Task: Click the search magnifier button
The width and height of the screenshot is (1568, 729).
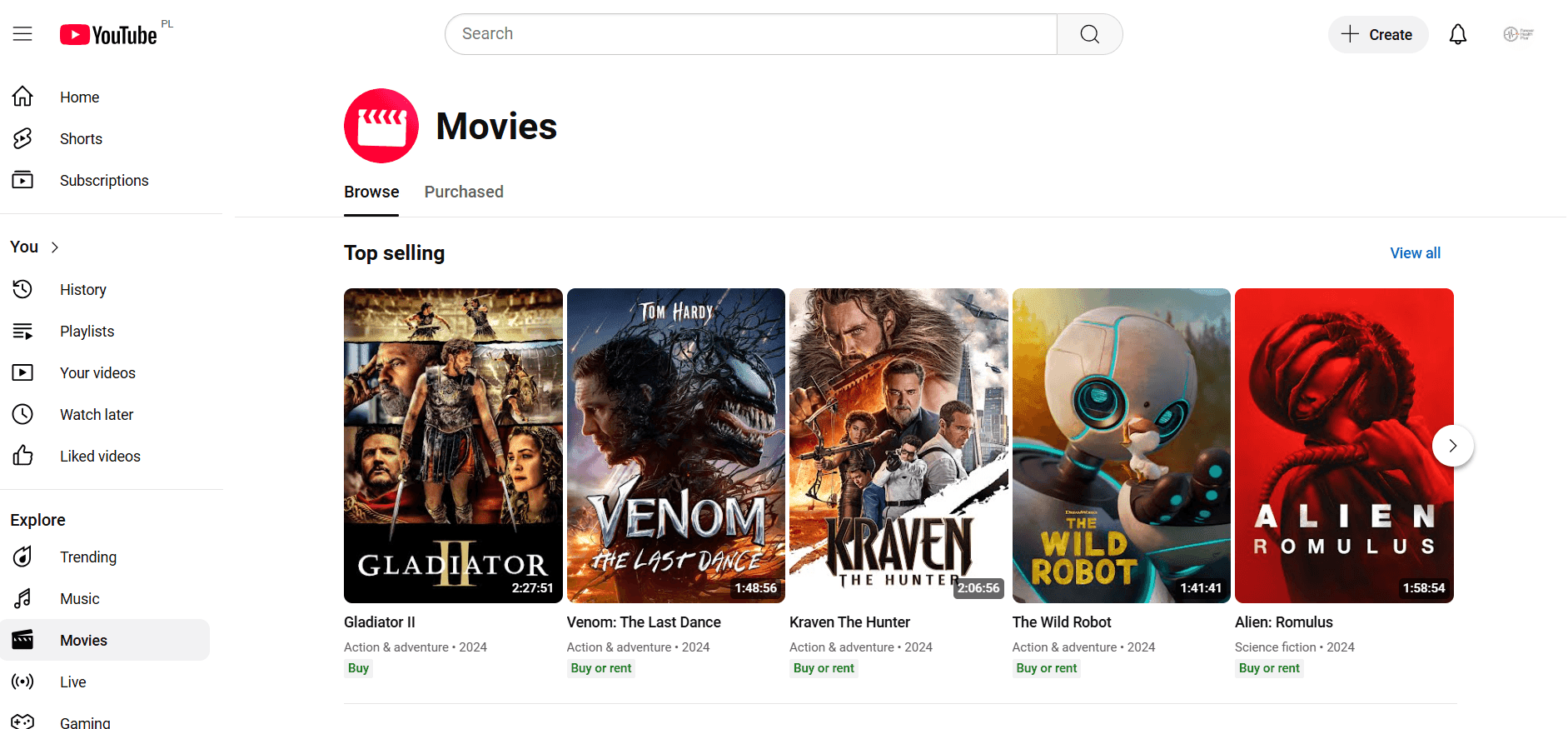Action: coord(1089,34)
